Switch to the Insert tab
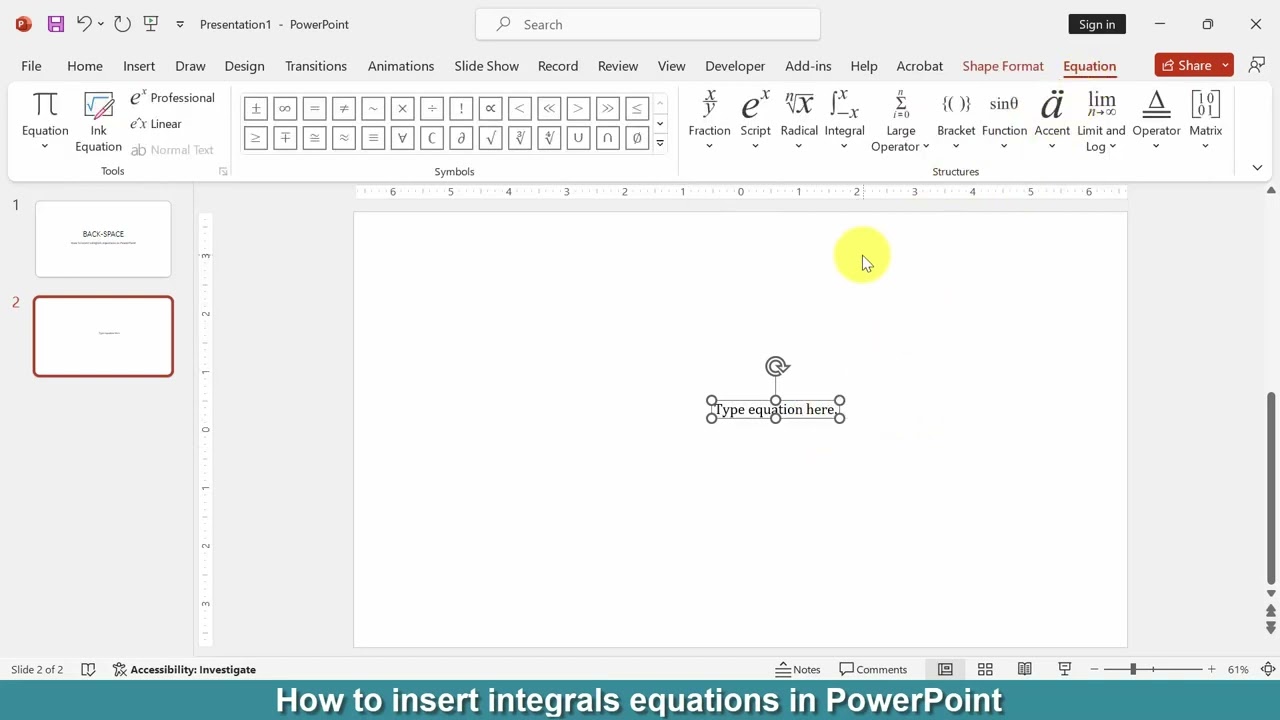 pos(139,66)
